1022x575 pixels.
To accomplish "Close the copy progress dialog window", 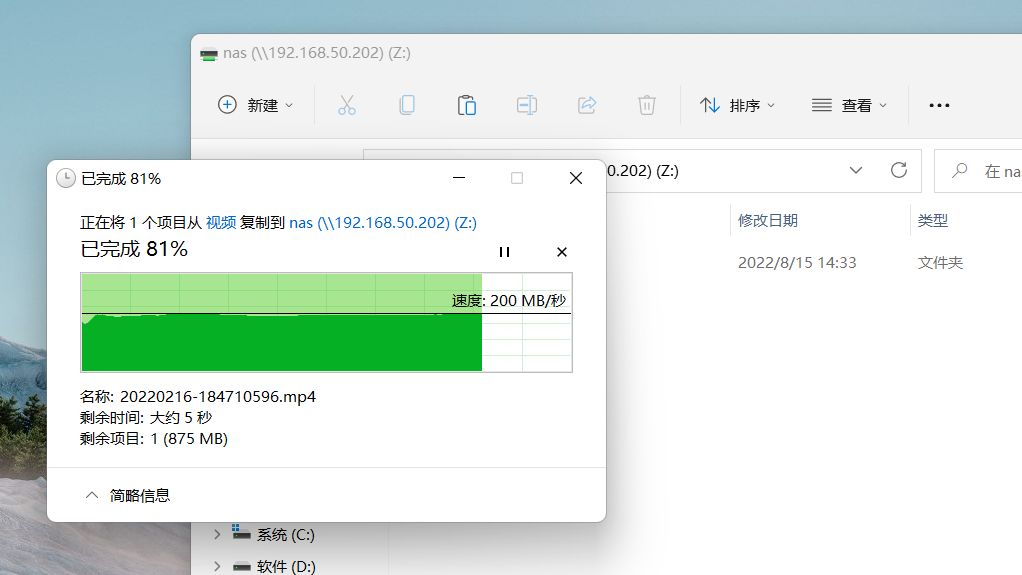I will [x=576, y=178].
